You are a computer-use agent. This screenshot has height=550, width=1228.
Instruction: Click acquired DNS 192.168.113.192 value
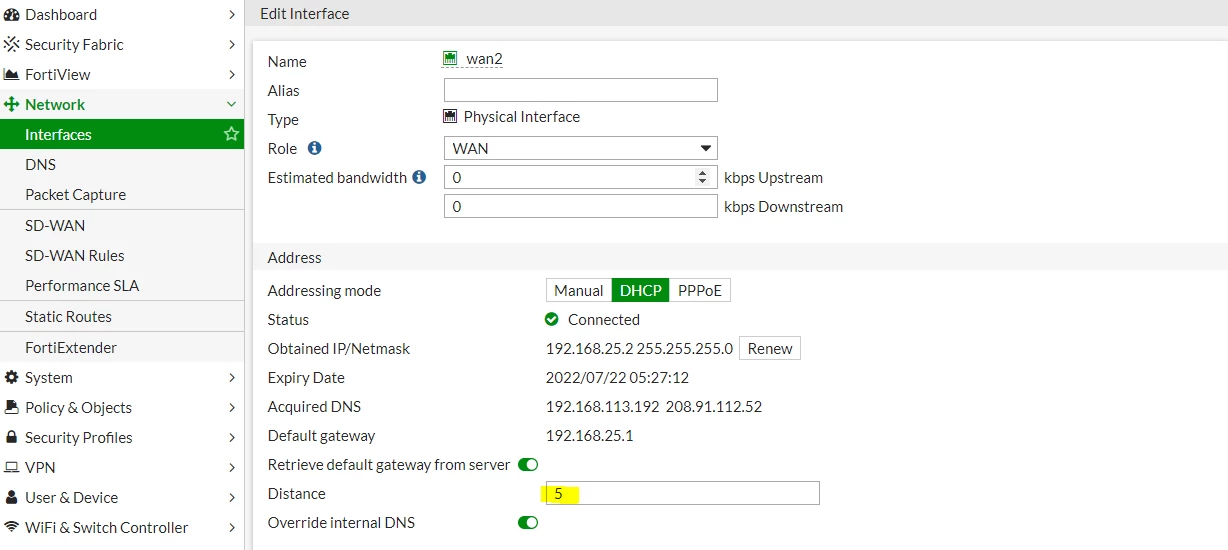[x=601, y=407]
